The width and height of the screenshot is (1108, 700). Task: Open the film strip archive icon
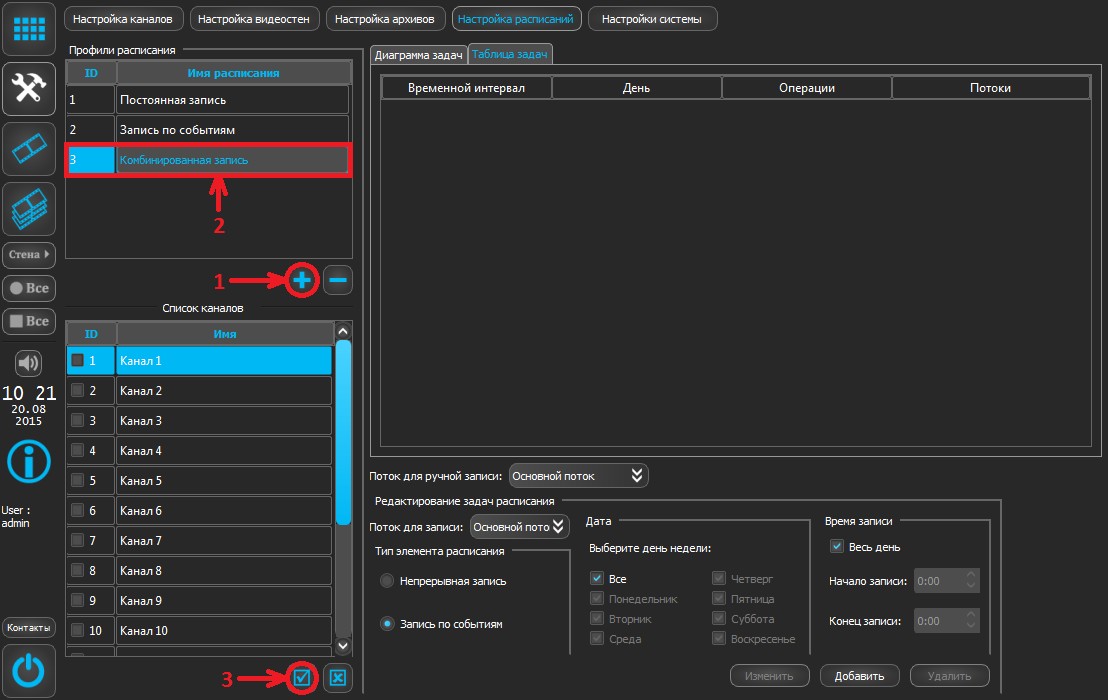point(28,149)
